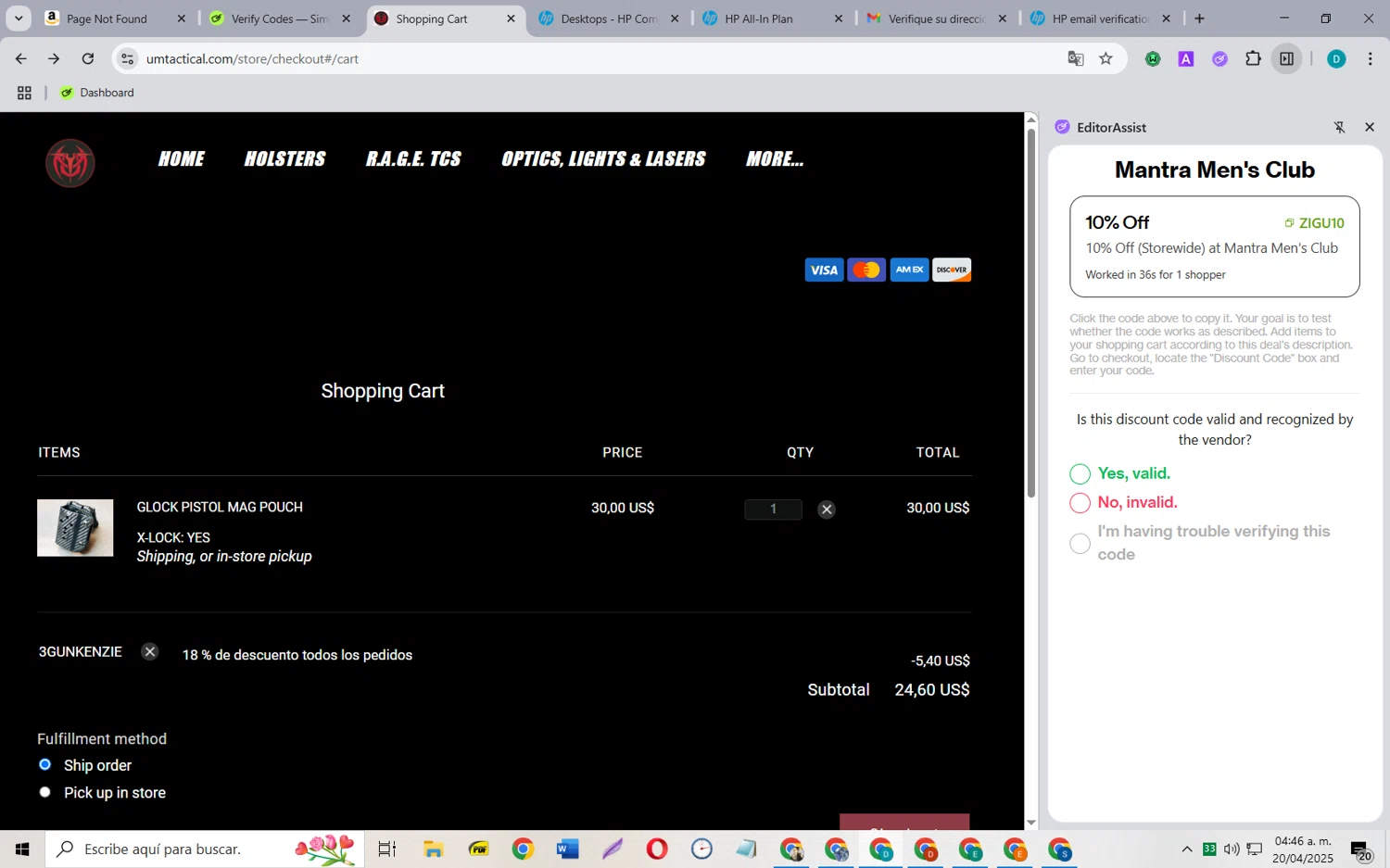Open Opera browser from taskbar
The width and height of the screenshot is (1390, 868).
[657, 849]
